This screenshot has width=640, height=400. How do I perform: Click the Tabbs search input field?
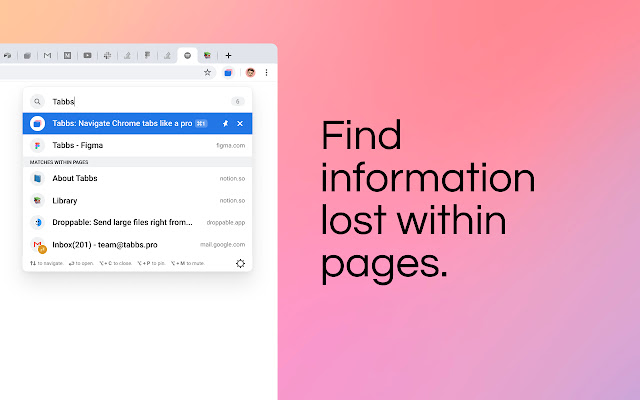tap(139, 102)
